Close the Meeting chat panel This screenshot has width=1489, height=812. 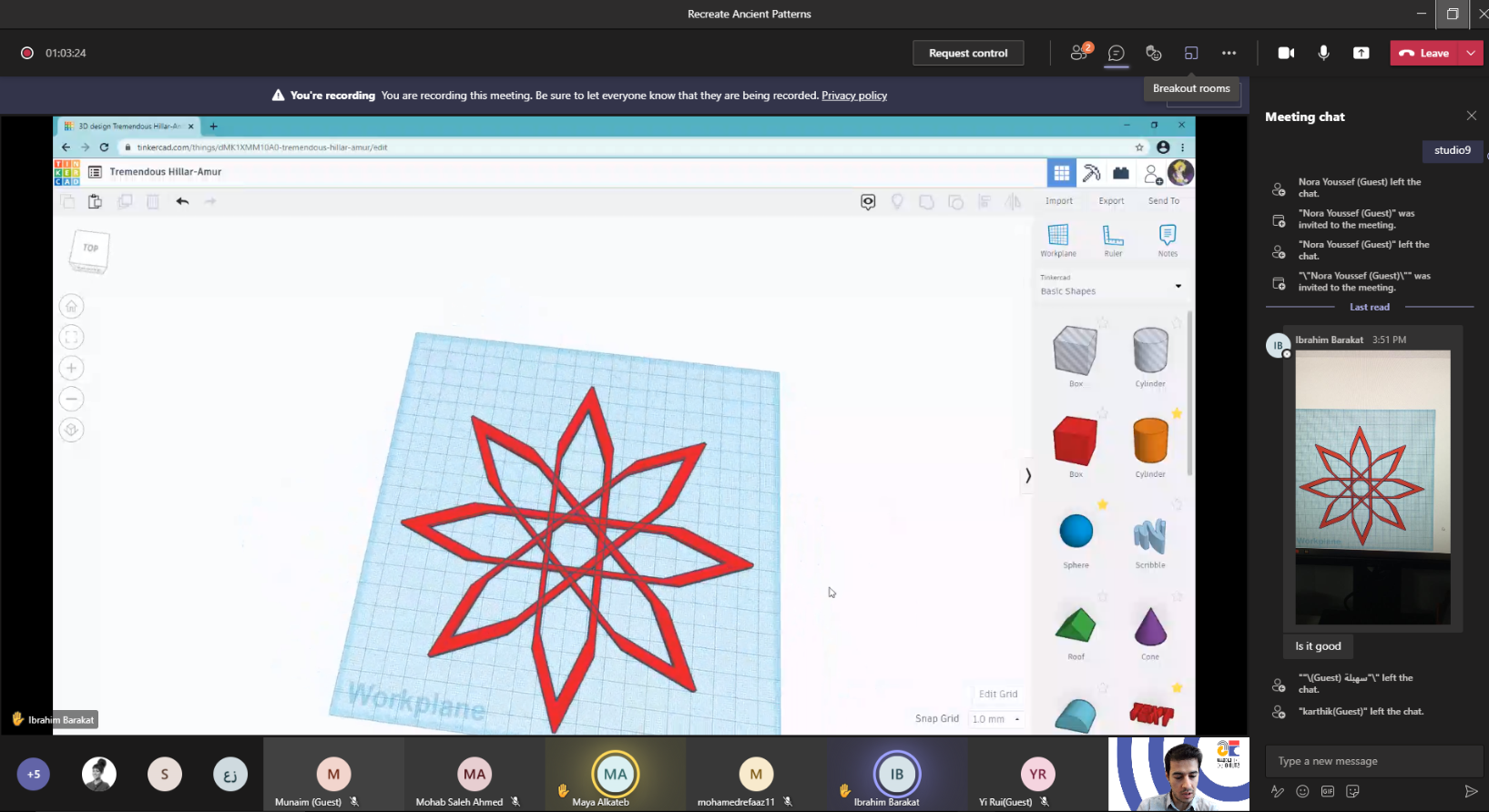tap(1472, 116)
